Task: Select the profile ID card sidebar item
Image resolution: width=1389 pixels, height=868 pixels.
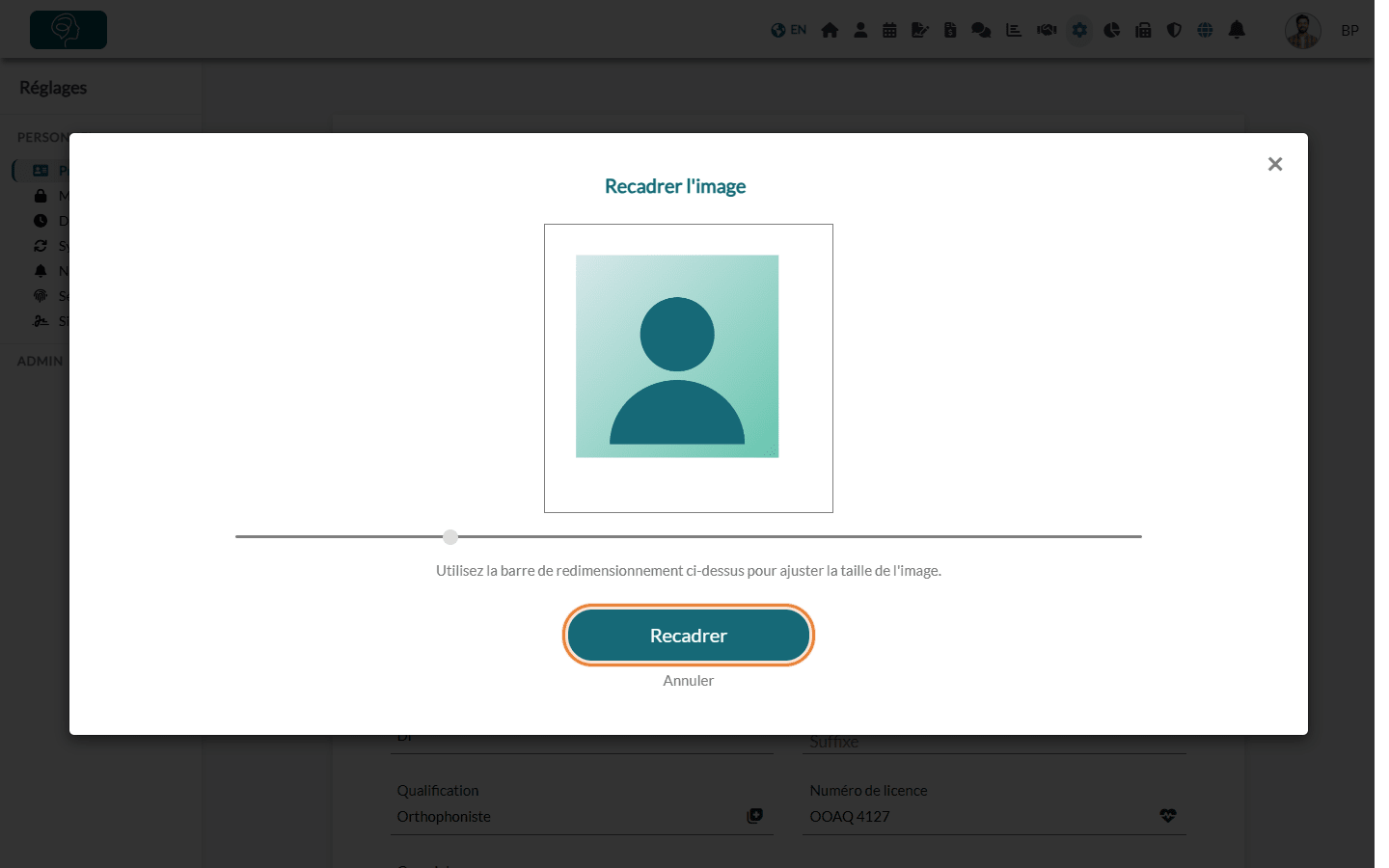Action: [x=41, y=171]
